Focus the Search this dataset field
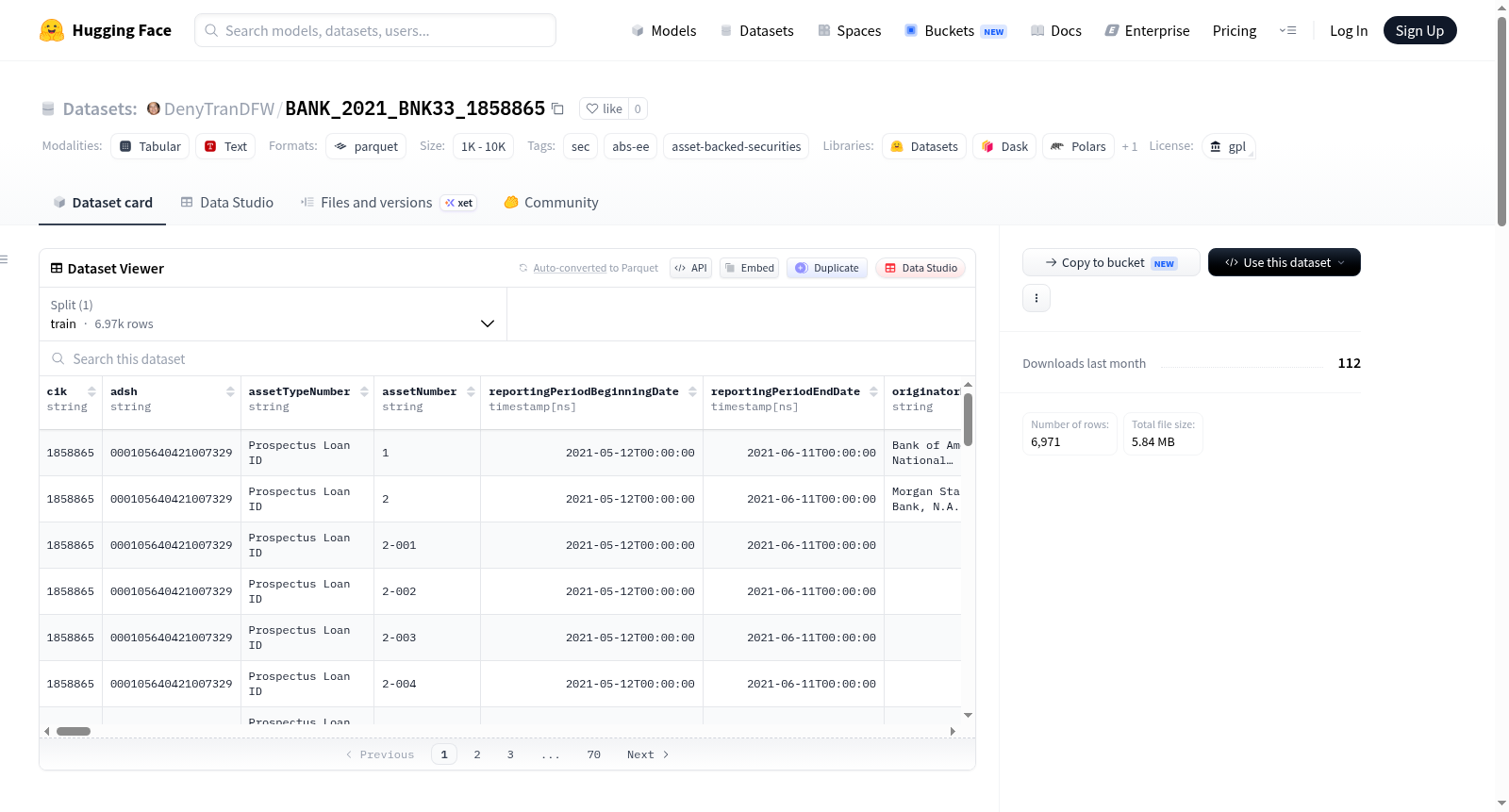The width and height of the screenshot is (1509, 812). (507, 358)
